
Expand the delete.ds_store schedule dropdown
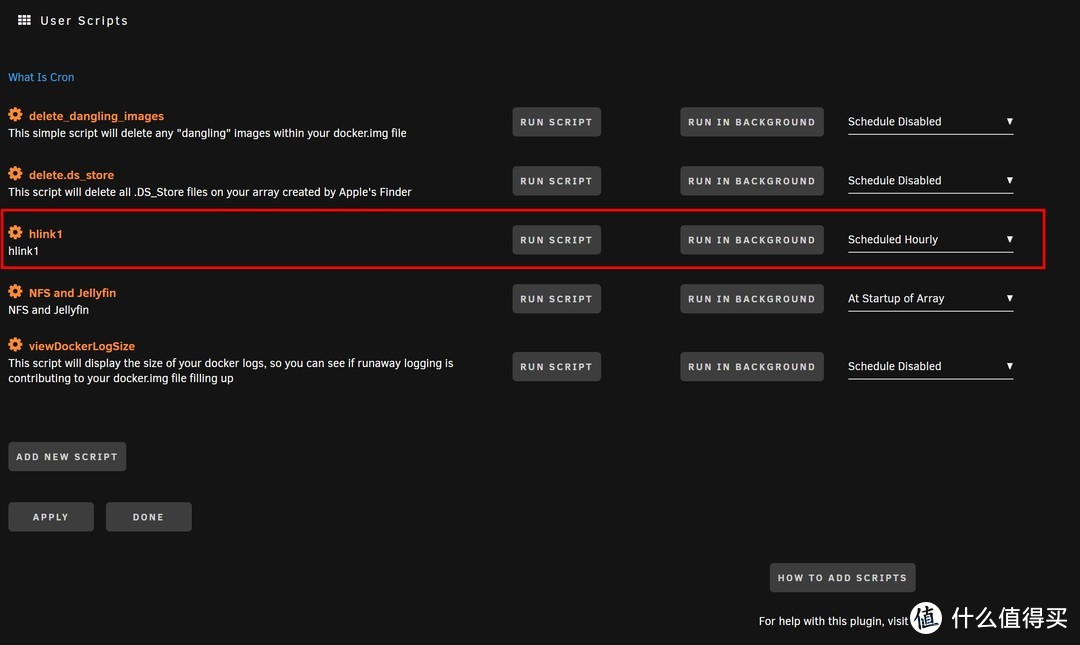[x=930, y=181]
